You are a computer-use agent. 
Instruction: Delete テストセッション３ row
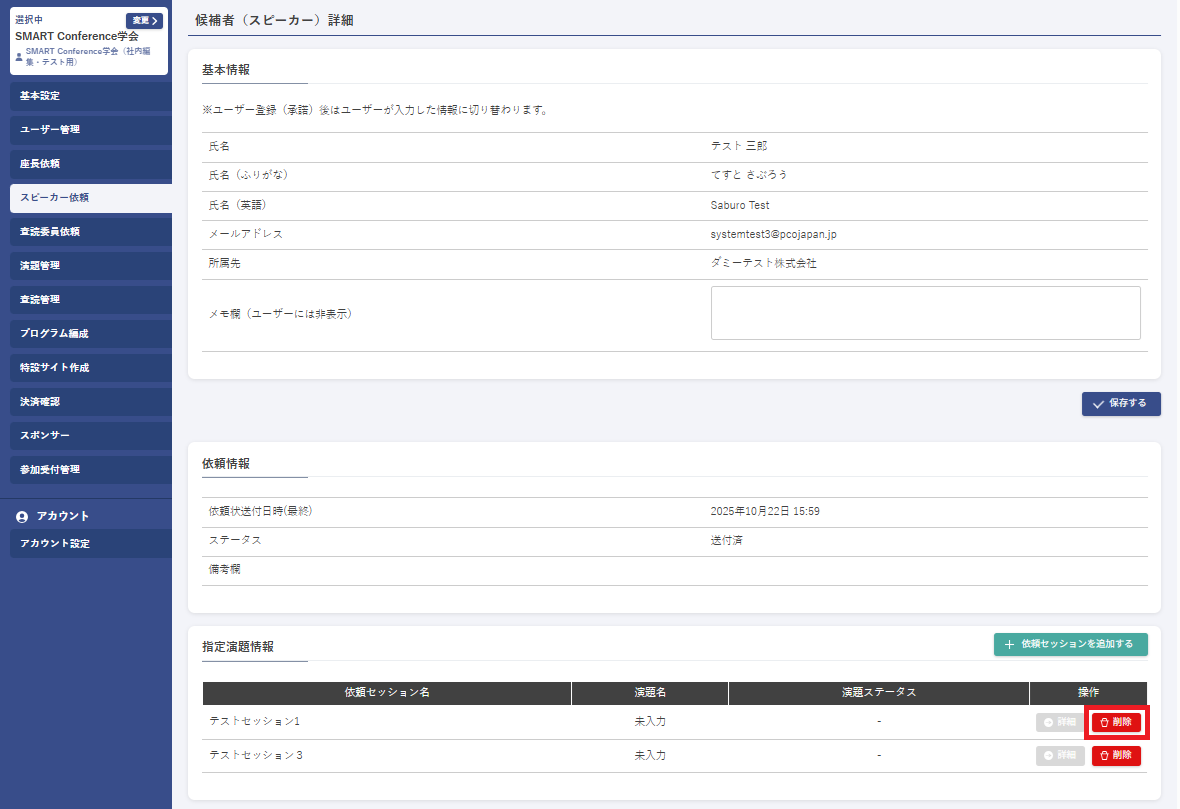click(1116, 756)
